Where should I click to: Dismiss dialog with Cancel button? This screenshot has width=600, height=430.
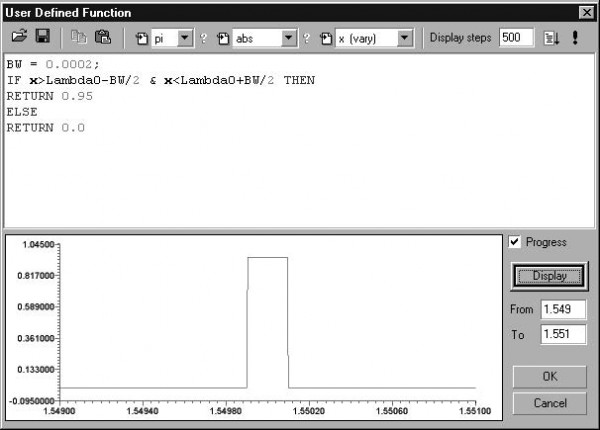click(549, 403)
